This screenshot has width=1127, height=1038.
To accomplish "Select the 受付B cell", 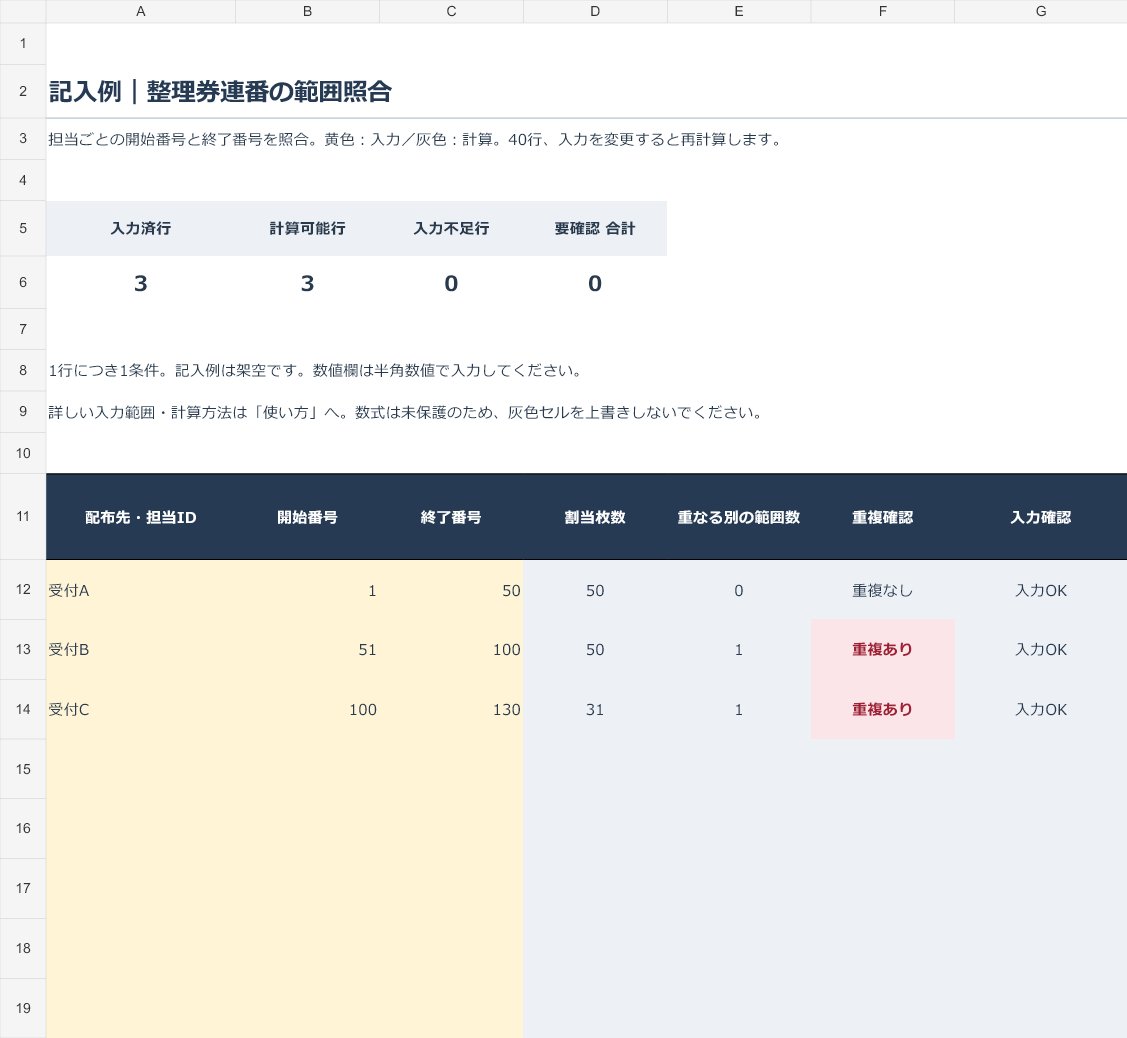I will click(x=141, y=650).
